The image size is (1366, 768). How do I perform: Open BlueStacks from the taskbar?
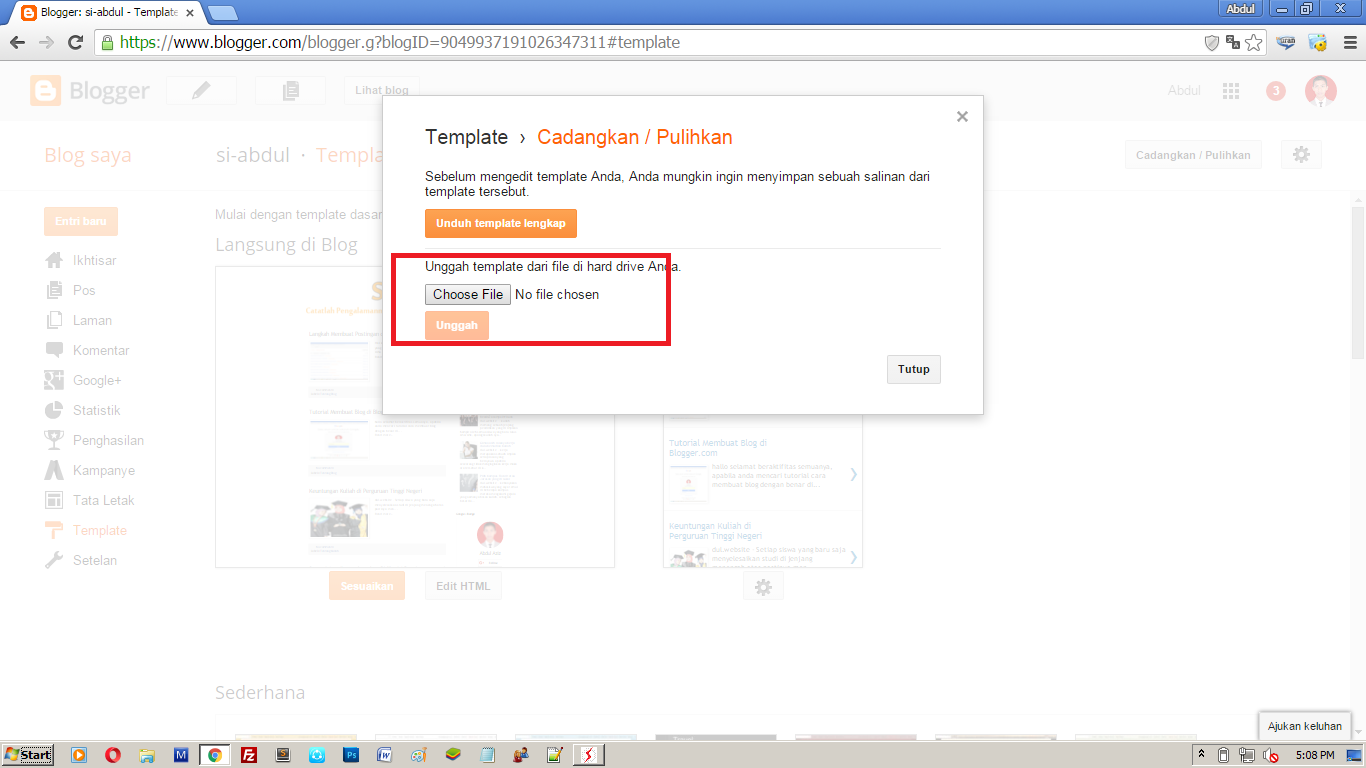[453, 755]
